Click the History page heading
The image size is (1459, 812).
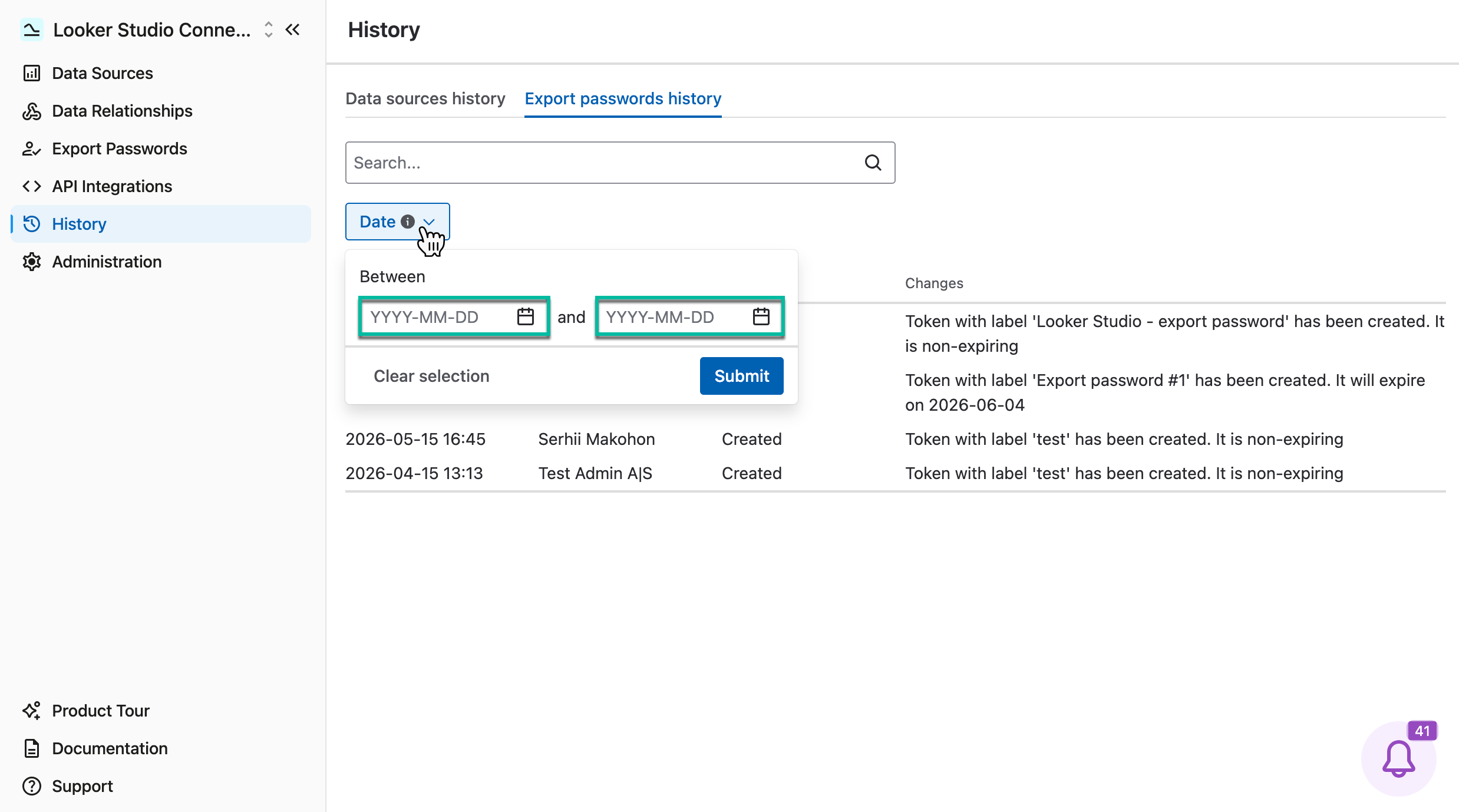coord(384,29)
